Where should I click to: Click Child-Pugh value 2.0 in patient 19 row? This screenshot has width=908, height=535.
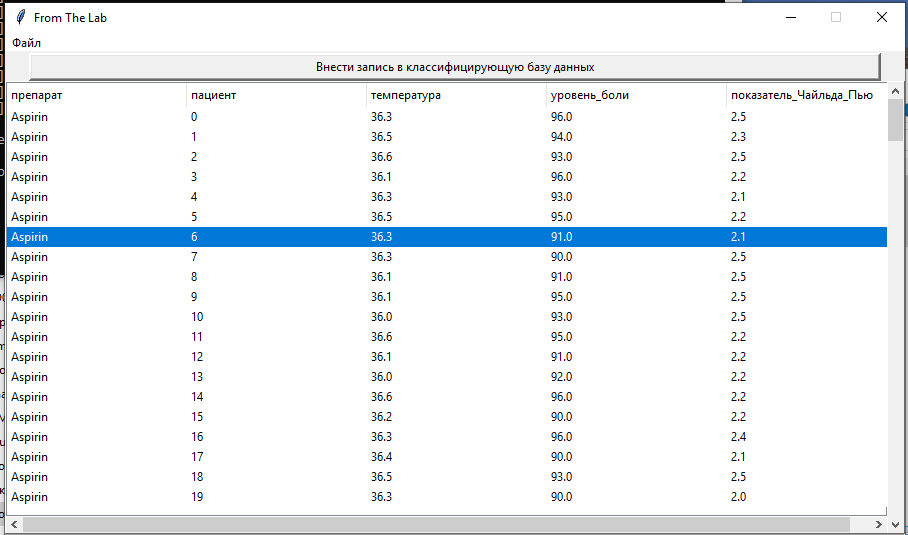point(738,497)
